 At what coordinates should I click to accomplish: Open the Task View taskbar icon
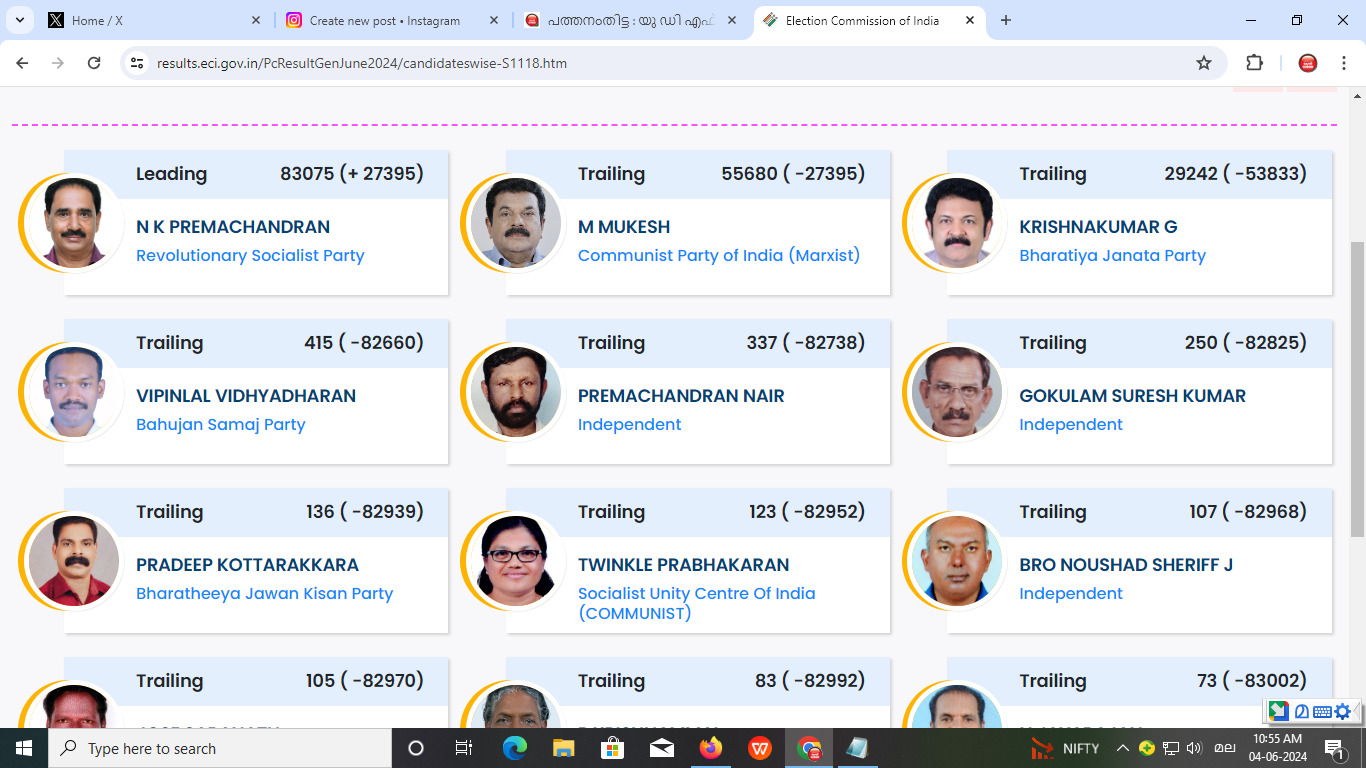464,748
